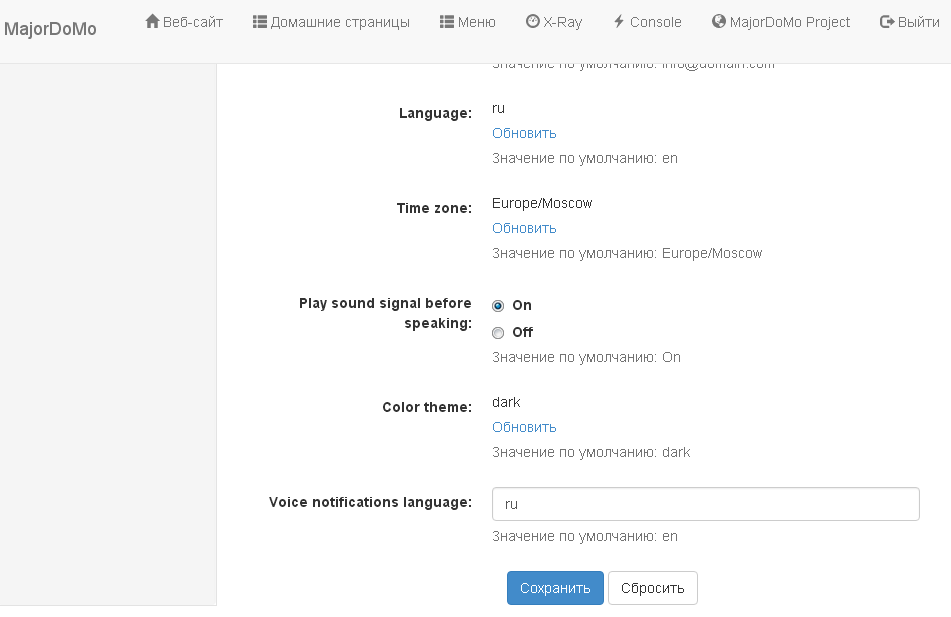Screen dimensions: 951x617
Task: Select the Off radio button for sound signal
Action: pos(498,333)
